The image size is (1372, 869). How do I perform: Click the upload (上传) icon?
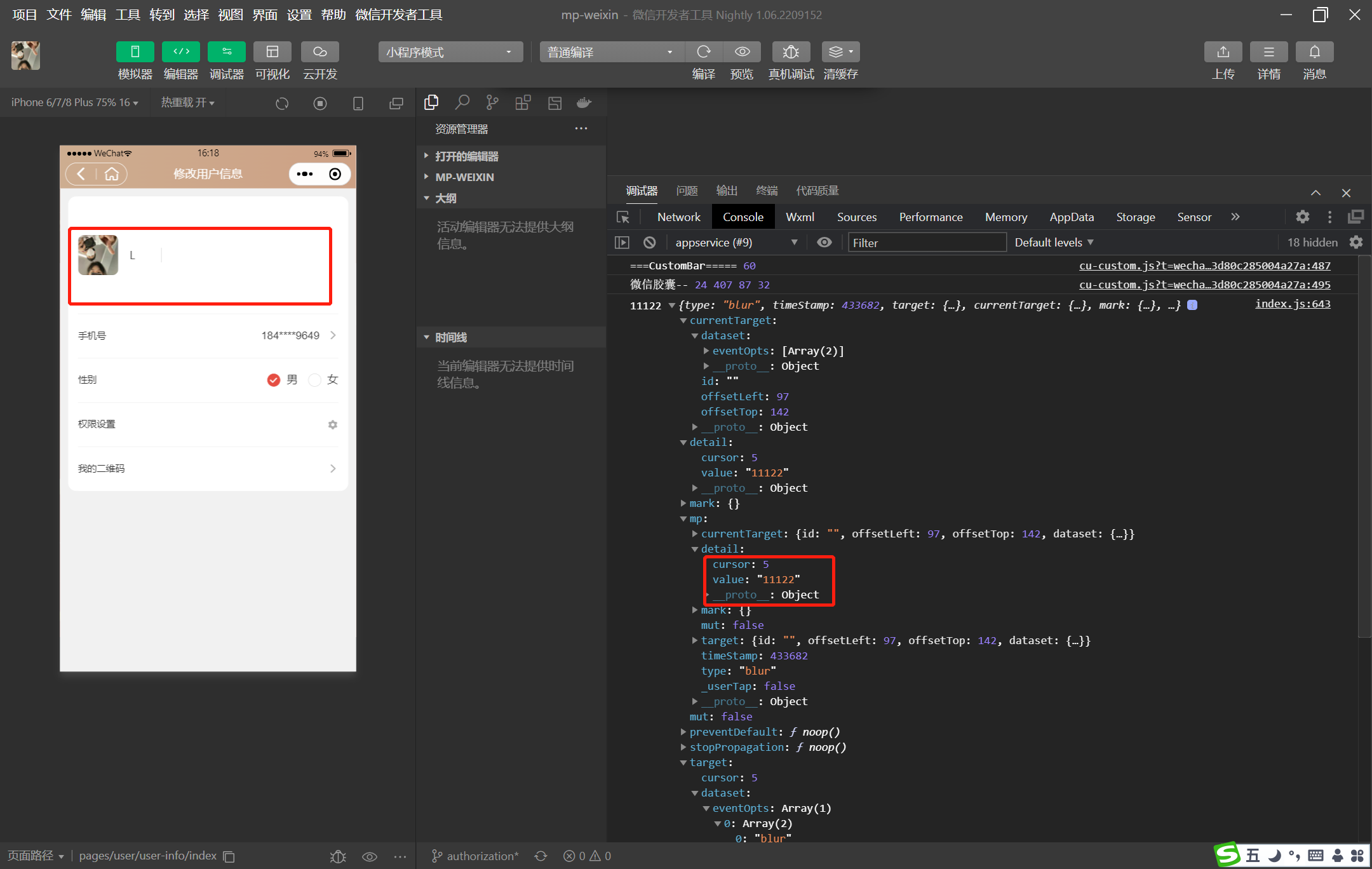coord(1223,52)
